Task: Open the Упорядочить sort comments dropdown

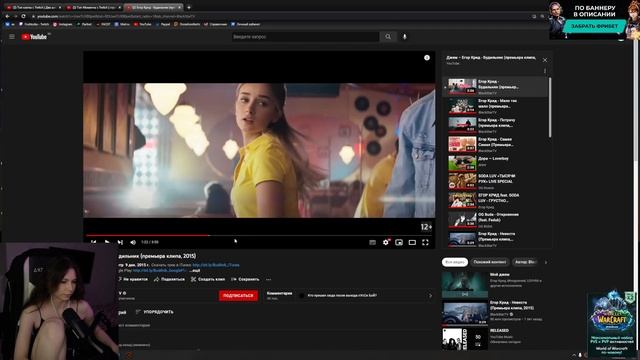Action: click(155, 312)
